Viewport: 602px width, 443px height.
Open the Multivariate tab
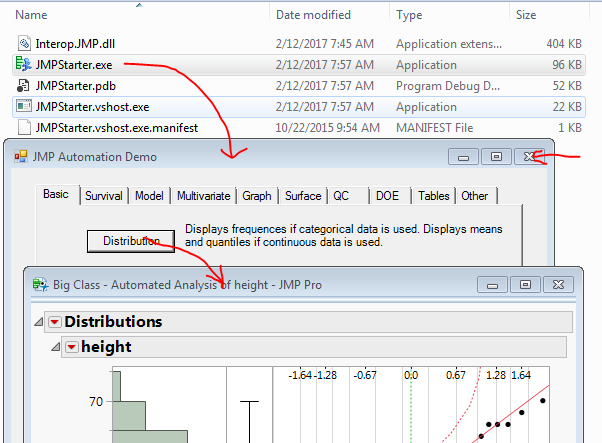coord(203,196)
